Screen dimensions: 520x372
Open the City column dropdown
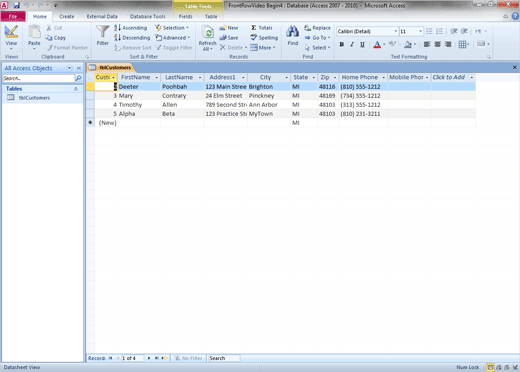286,77
